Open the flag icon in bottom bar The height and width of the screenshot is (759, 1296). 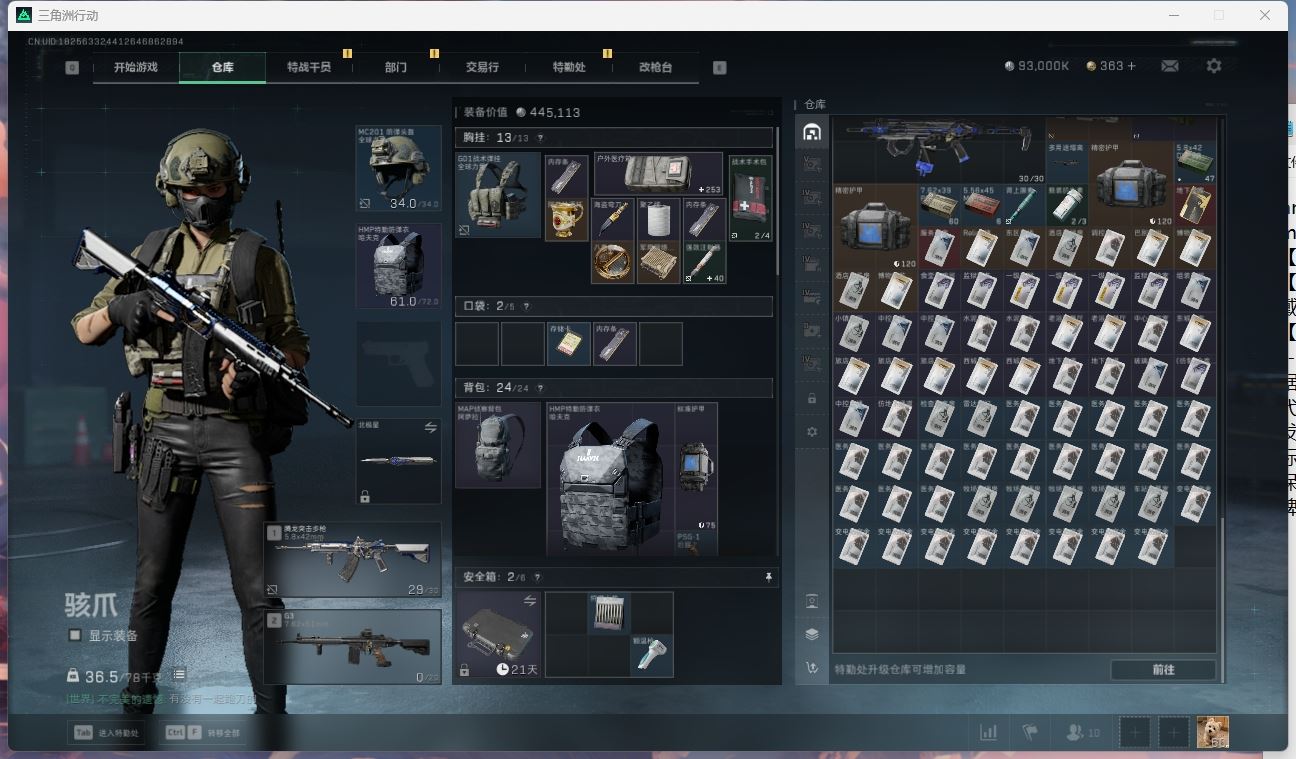[1030, 733]
